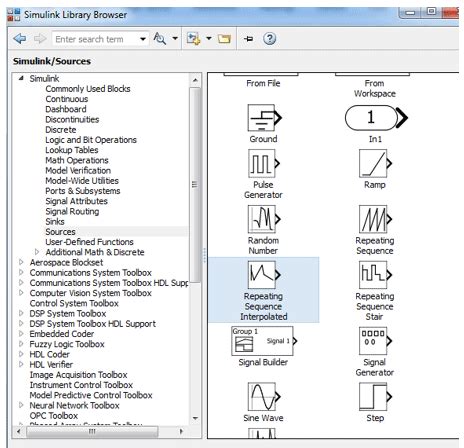Open the Sinks library

(x=55, y=222)
